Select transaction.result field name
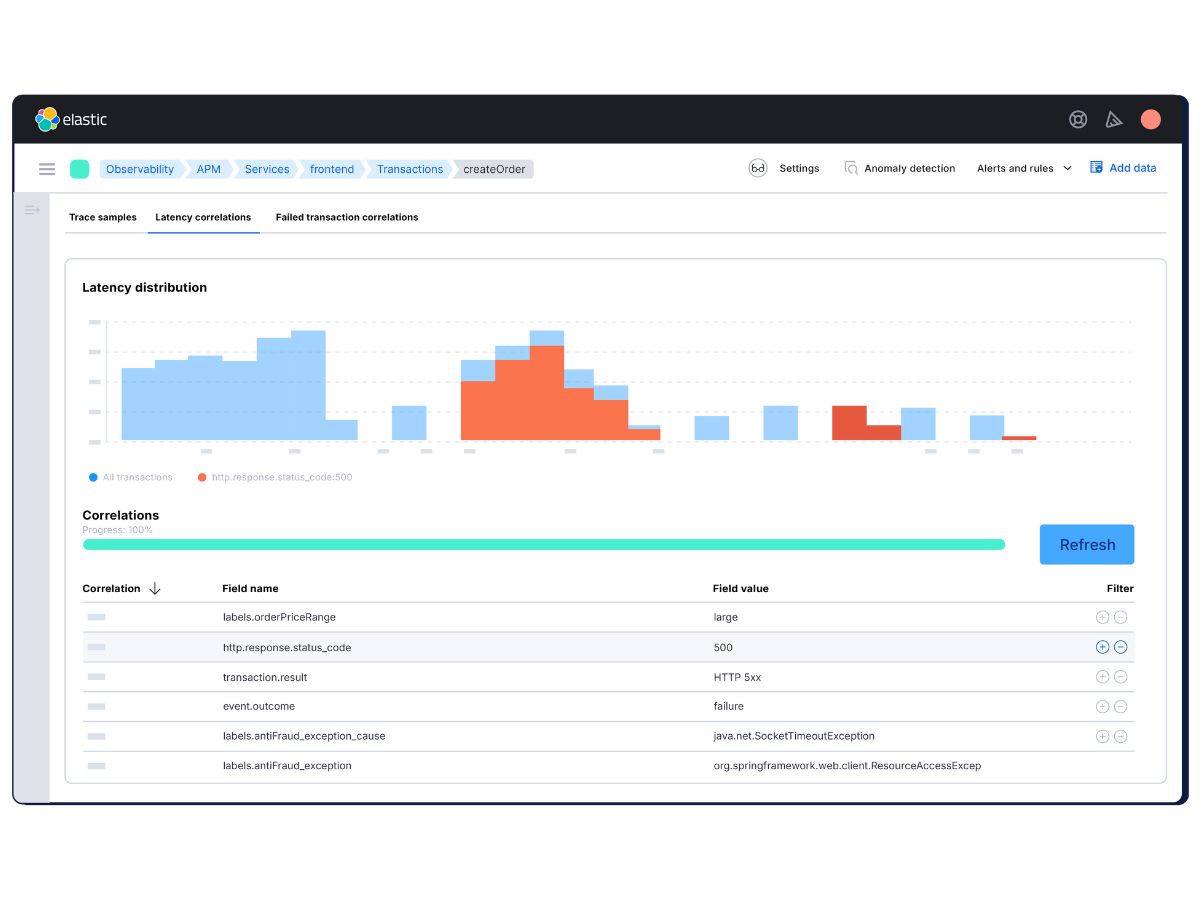 click(265, 677)
